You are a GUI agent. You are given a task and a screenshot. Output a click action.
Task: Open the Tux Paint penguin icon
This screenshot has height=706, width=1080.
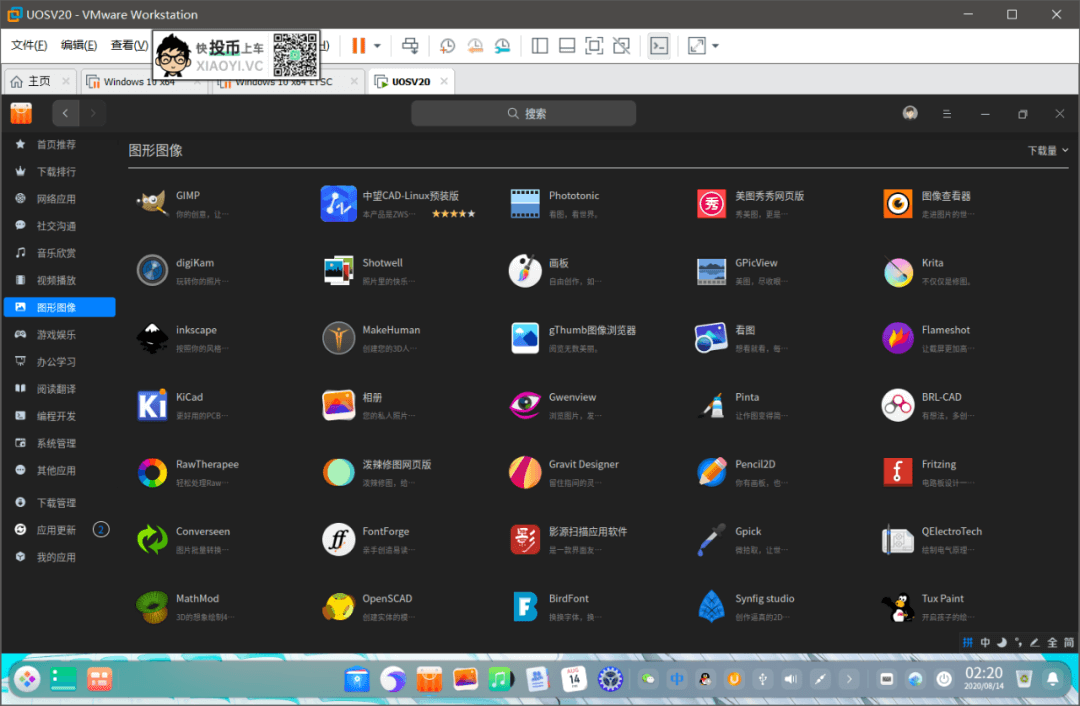[898, 606]
